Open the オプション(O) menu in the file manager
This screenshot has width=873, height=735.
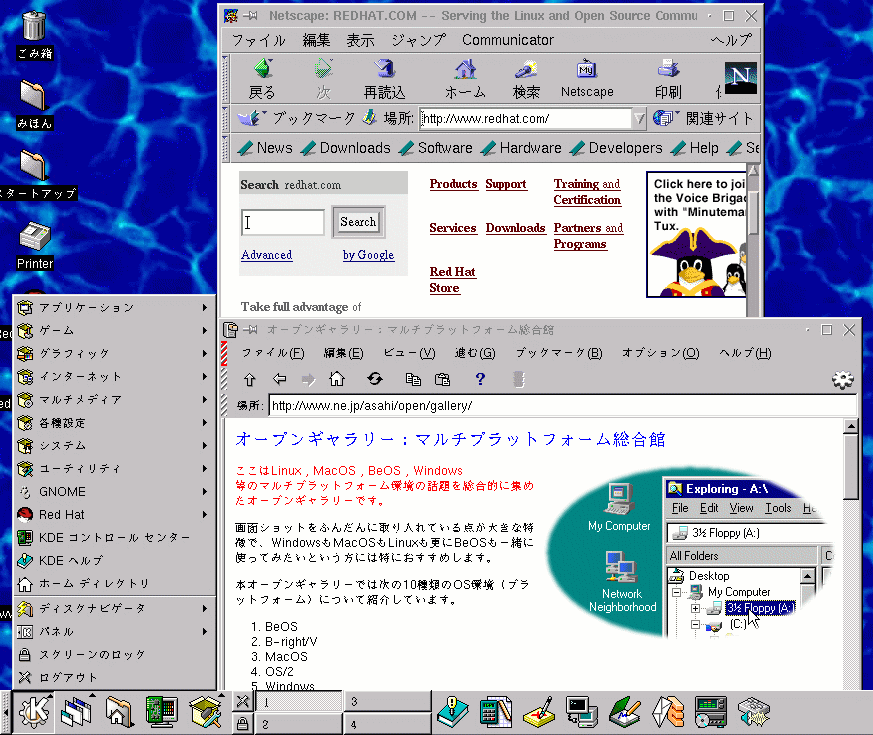pos(660,353)
